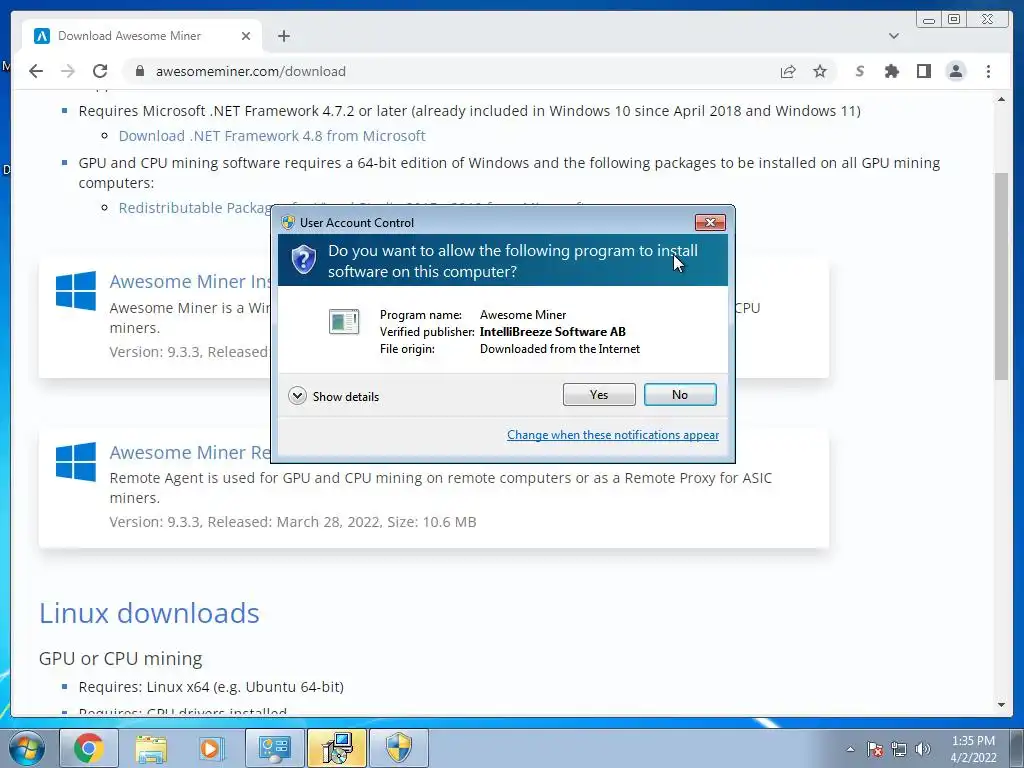1024x768 pixels.
Task: Click the address bar URL
Action: pos(251,71)
